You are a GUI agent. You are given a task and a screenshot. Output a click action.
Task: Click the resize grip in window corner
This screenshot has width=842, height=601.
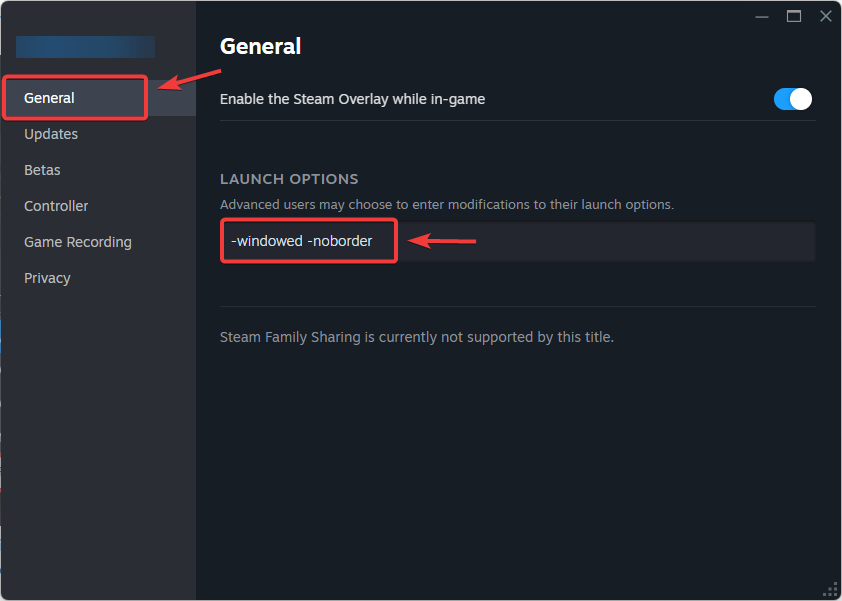tap(830, 589)
